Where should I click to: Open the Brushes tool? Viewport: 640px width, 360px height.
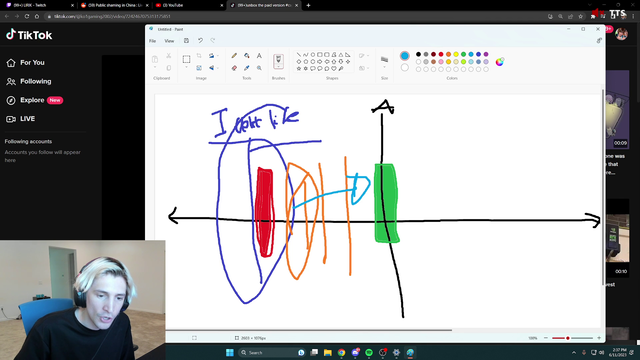[x=278, y=61]
